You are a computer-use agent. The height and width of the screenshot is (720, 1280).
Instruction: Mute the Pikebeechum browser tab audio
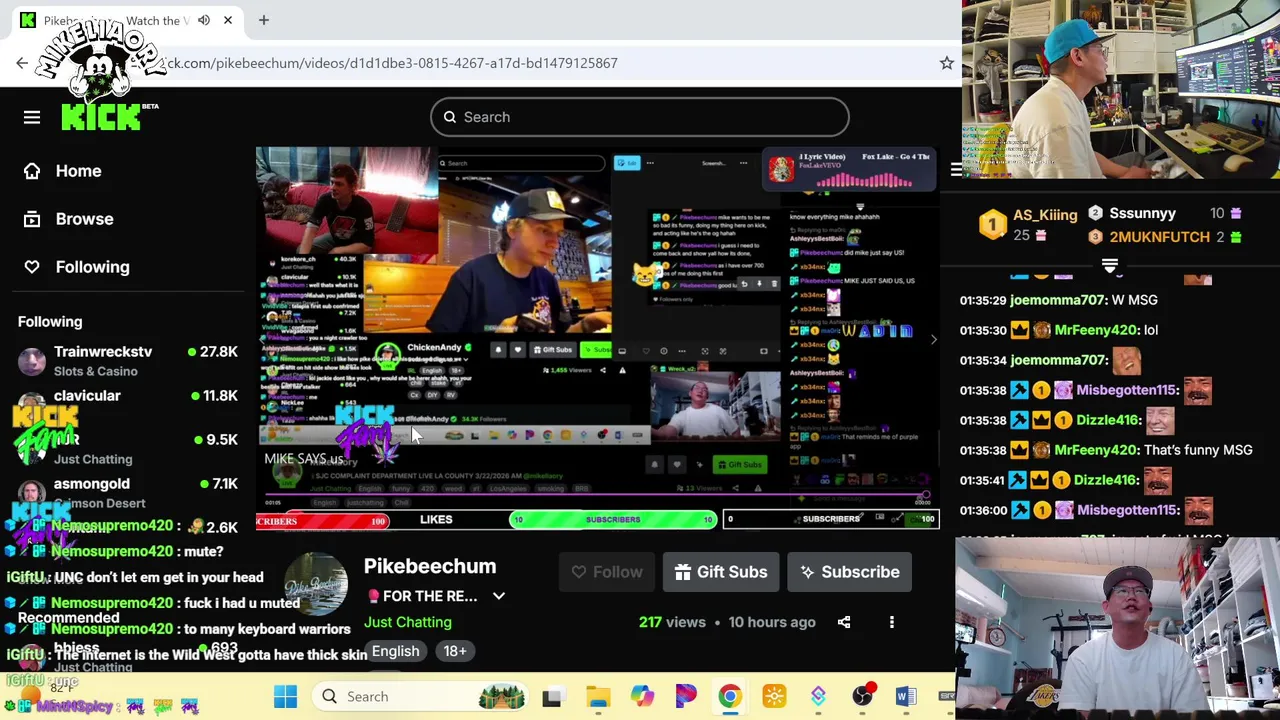click(204, 20)
